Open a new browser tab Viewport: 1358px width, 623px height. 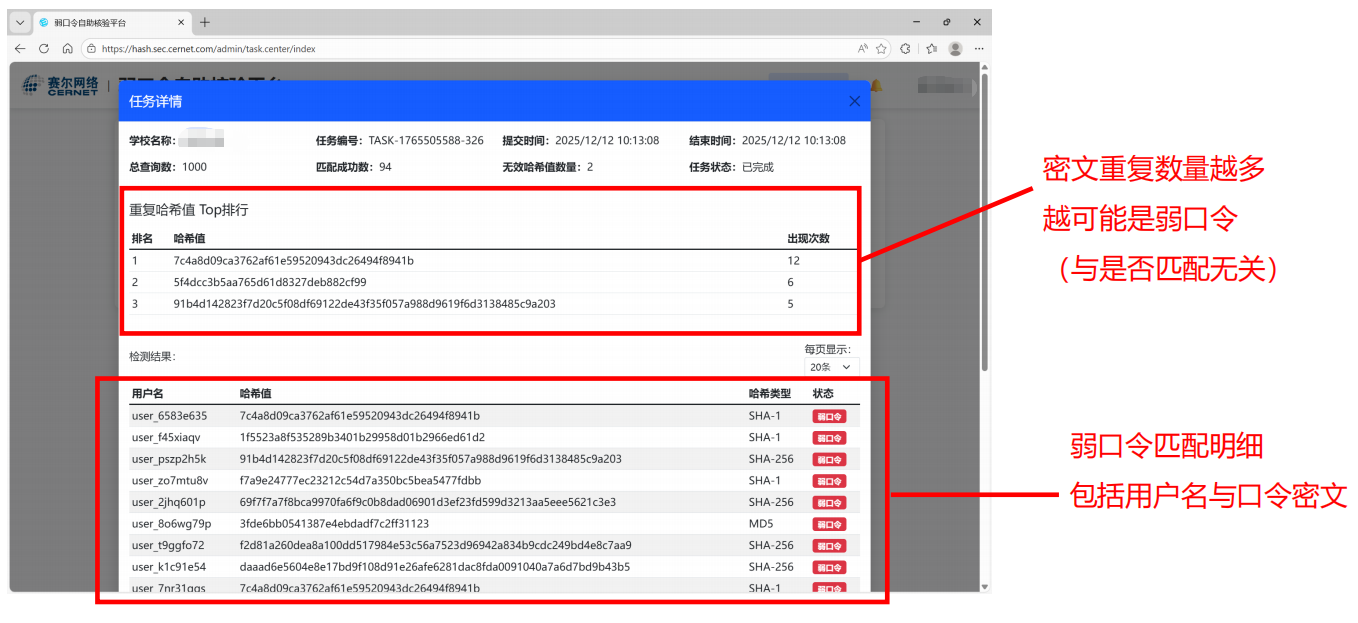205,22
